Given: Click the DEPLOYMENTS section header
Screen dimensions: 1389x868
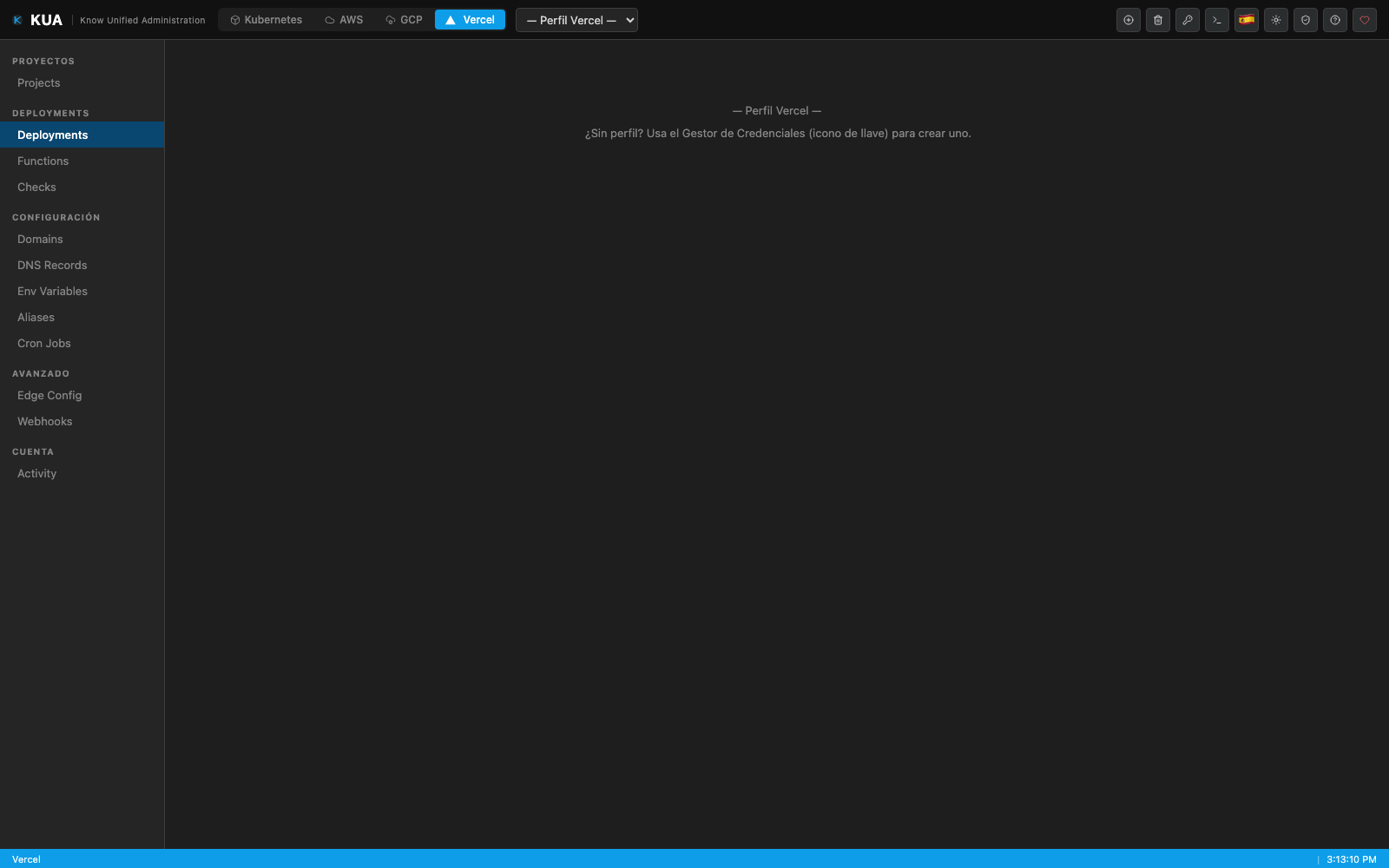Looking at the screenshot, I should 50,114.
